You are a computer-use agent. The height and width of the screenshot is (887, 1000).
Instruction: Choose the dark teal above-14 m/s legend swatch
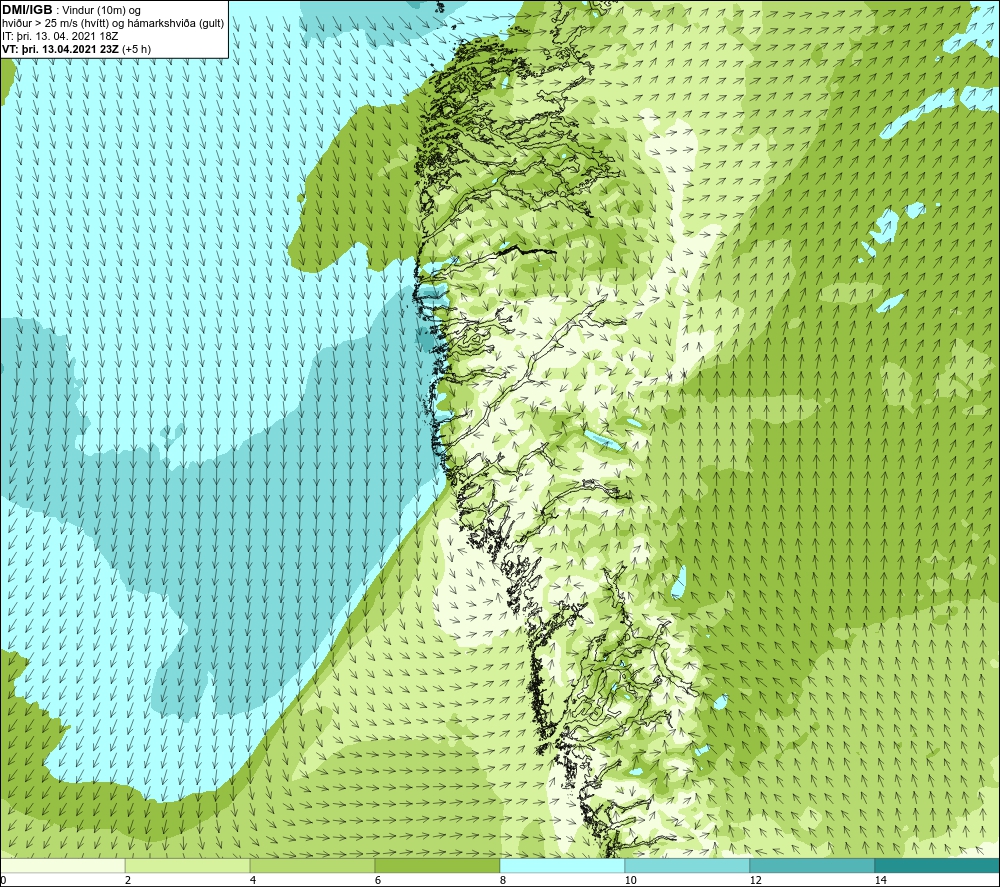click(938, 865)
